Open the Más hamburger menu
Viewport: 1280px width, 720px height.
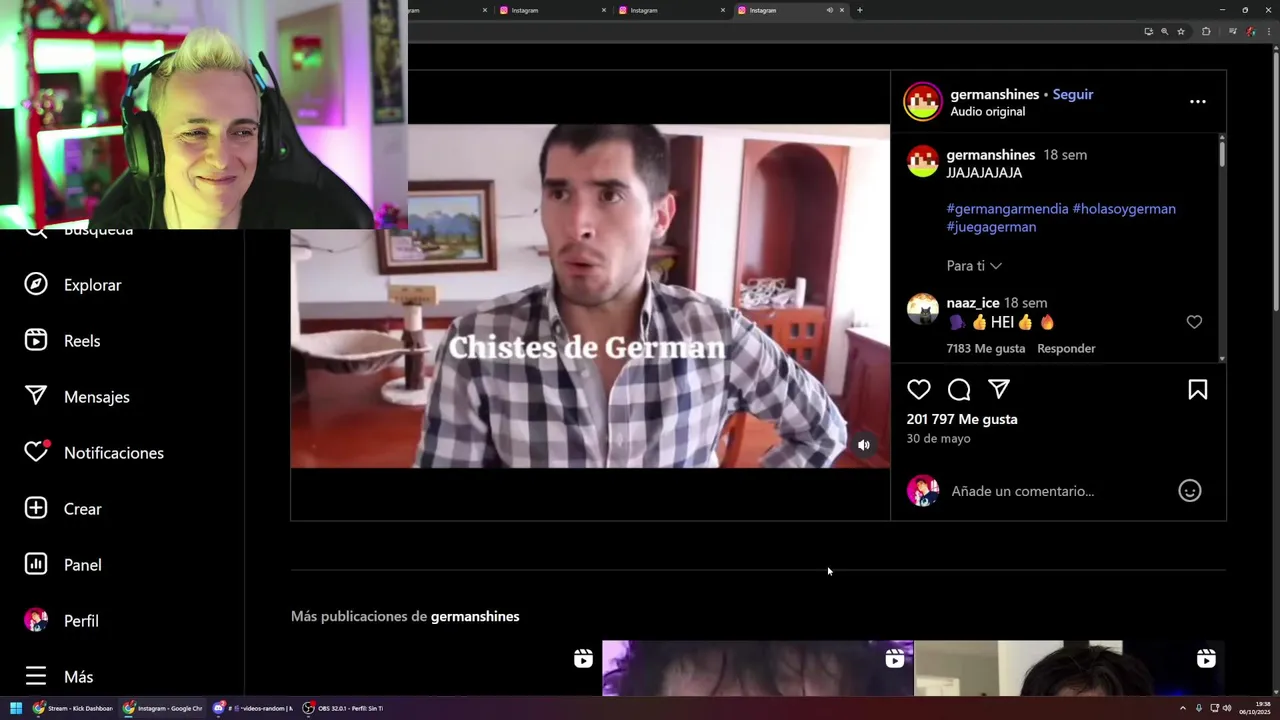[x=36, y=677]
